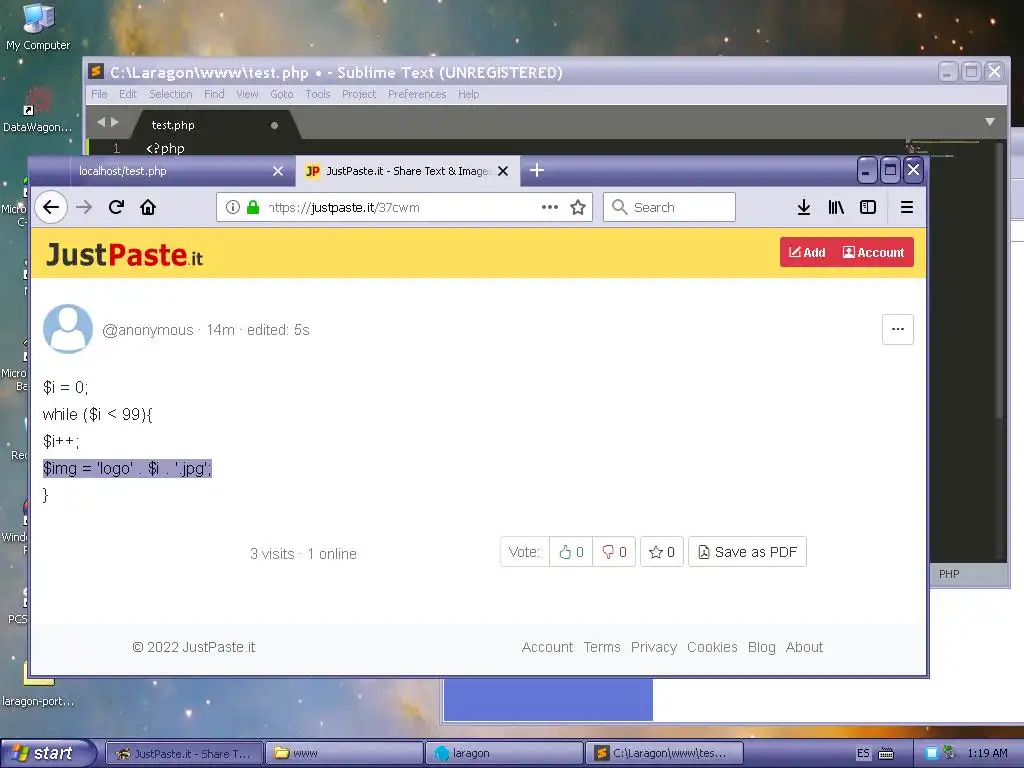Switch to www folder taskbar button
1024x768 pixels.
344,753
